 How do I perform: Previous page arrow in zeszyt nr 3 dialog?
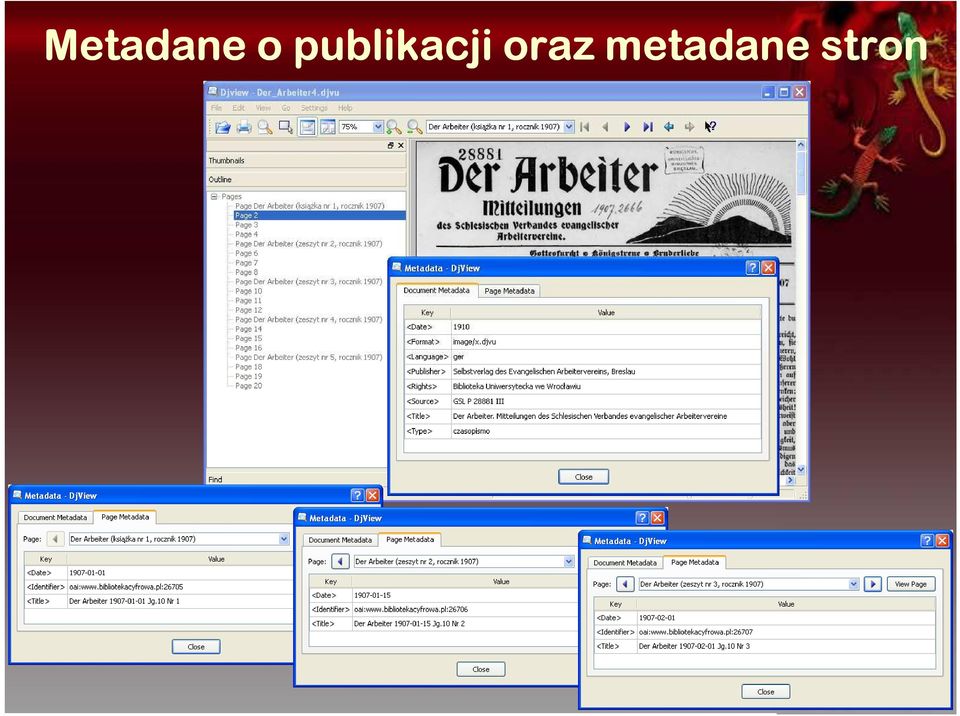point(624,584)
